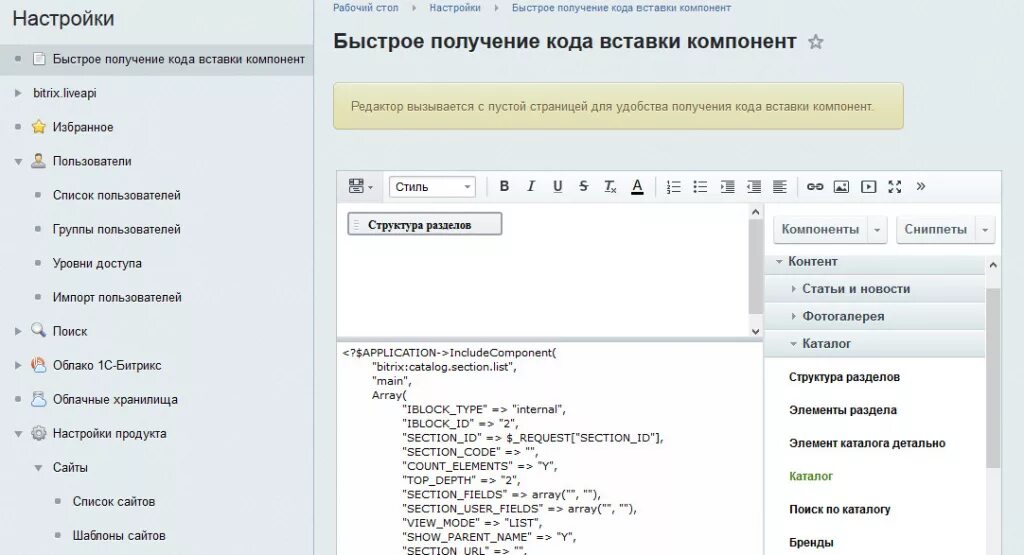1024x555 pixels.
Task: Open the Сниппеты tab dropdown arrow
Action: tap(985, 230)
